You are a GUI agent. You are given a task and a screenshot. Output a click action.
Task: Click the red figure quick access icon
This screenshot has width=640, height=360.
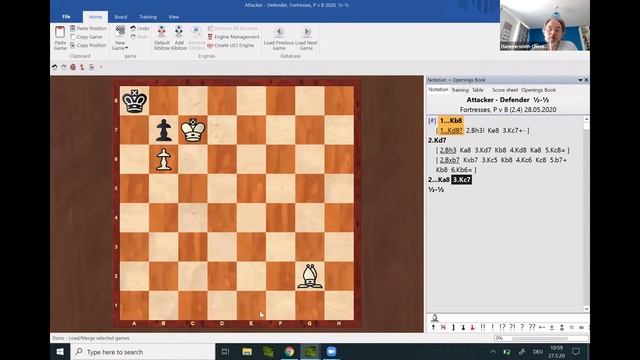(x=82, y=67)
